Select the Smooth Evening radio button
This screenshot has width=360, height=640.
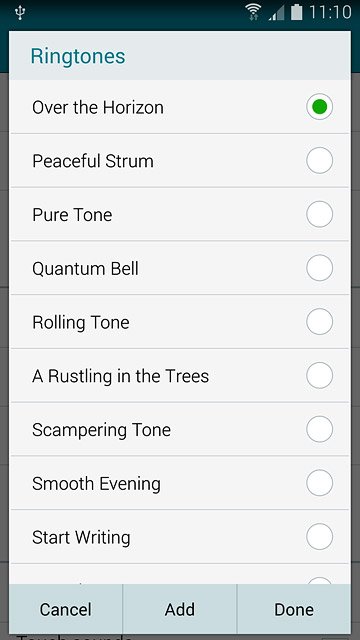point(319,483)
